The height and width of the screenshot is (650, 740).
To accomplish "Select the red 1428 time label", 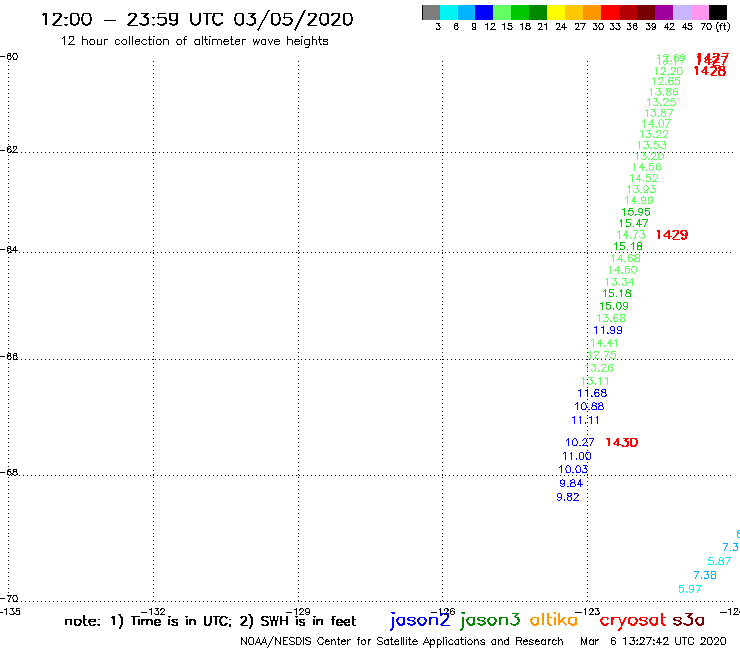I will click(710, 71).
